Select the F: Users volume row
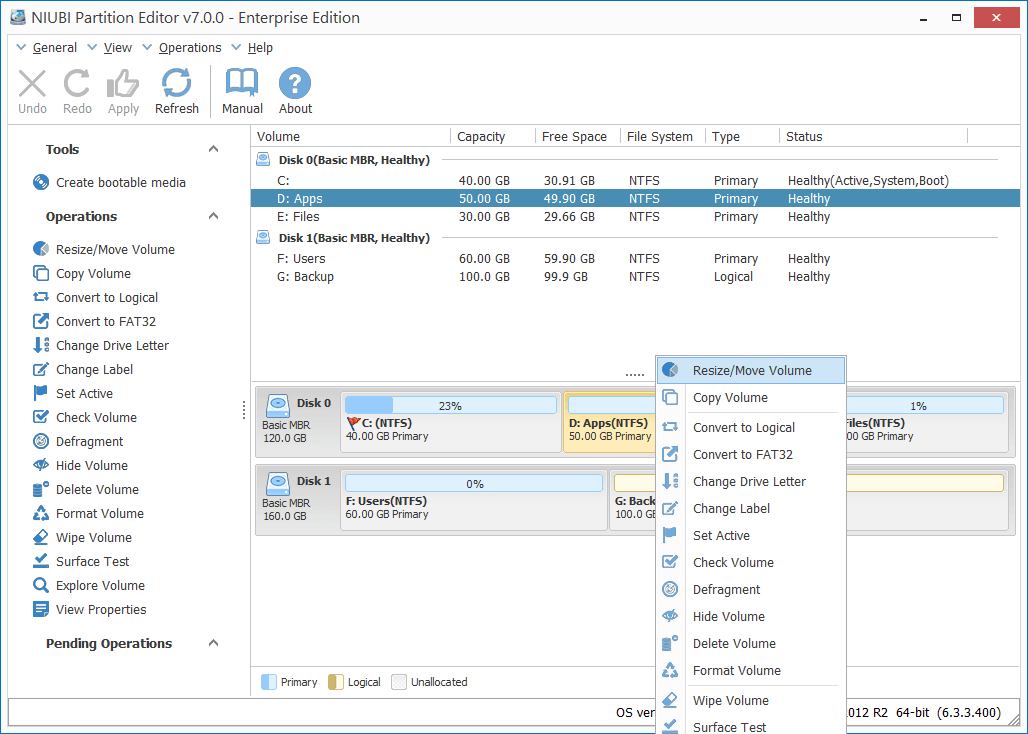This screenshot has height=734, width=1028. coord(635,258)
